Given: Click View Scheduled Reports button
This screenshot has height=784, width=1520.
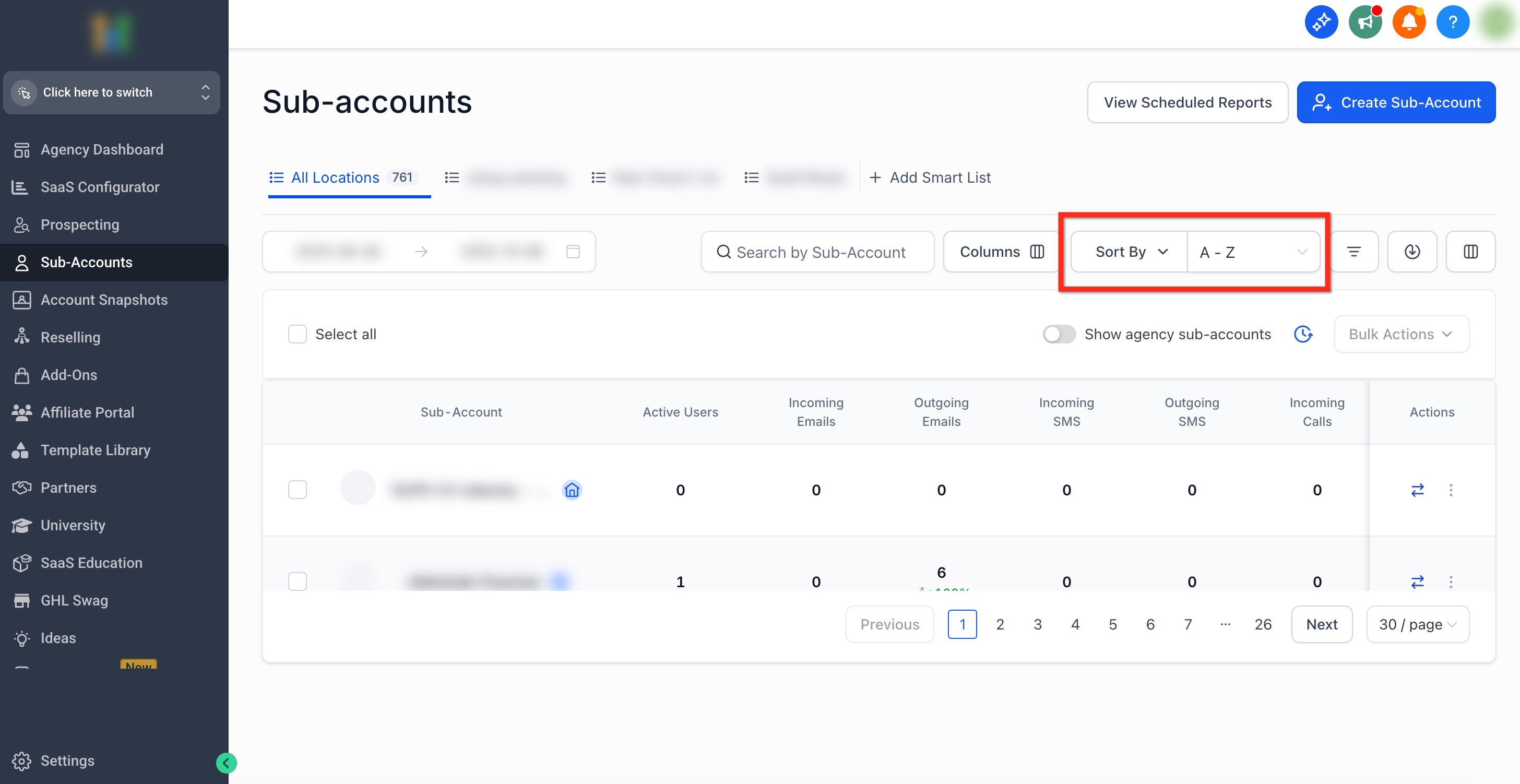Looking at the screenshot, I should (x=1187, y=103).
